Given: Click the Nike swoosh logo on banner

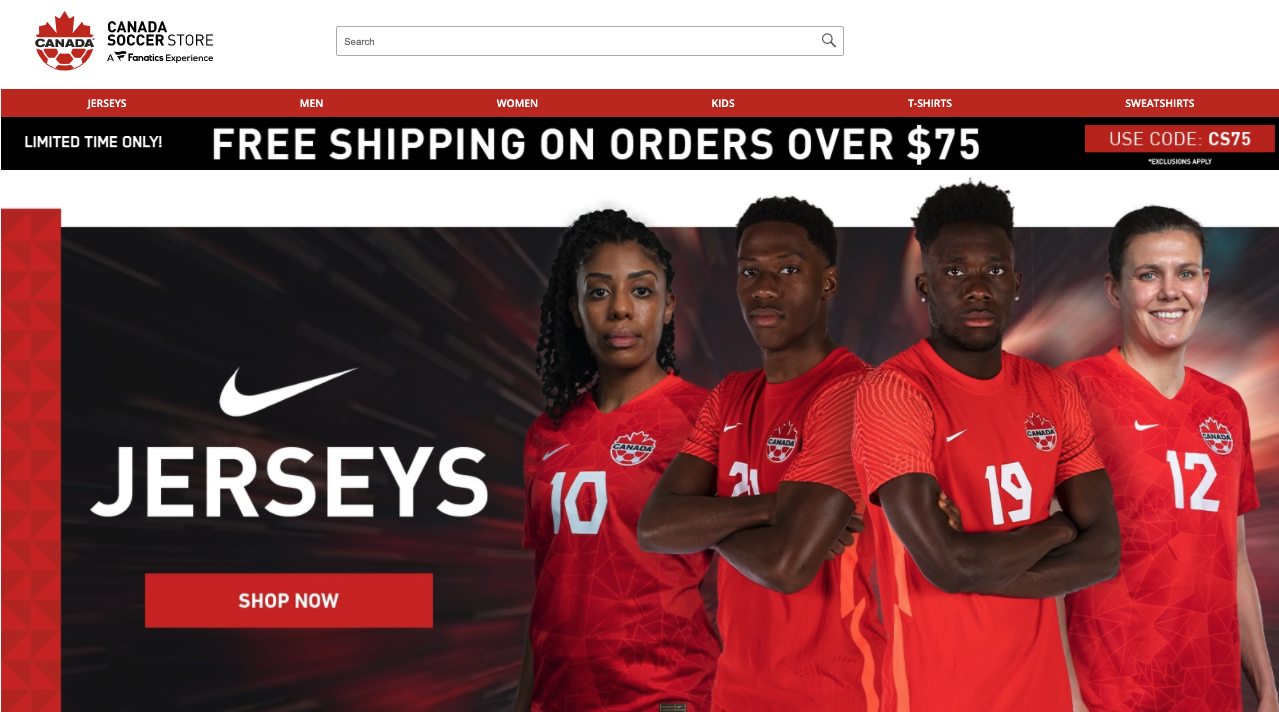Looking at the screenshot, I should 288,392.
